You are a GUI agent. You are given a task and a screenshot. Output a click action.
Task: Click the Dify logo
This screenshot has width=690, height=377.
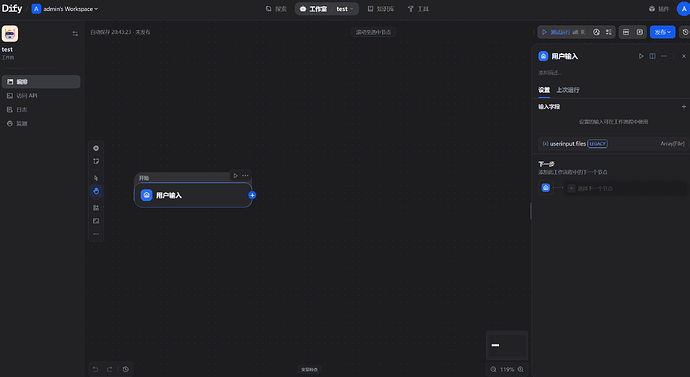[x=12, y=8]
